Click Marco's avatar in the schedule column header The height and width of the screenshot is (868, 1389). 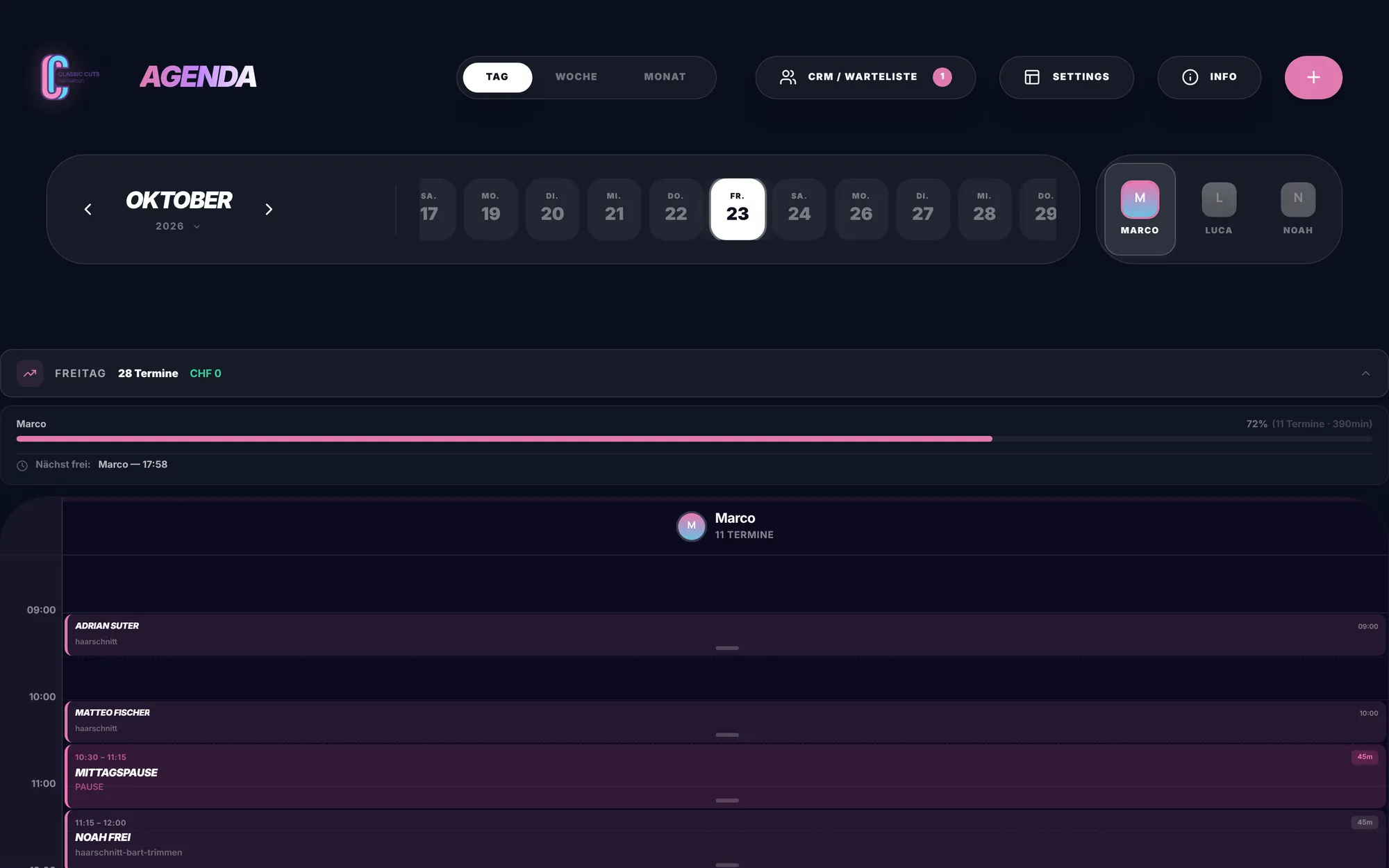691,526
